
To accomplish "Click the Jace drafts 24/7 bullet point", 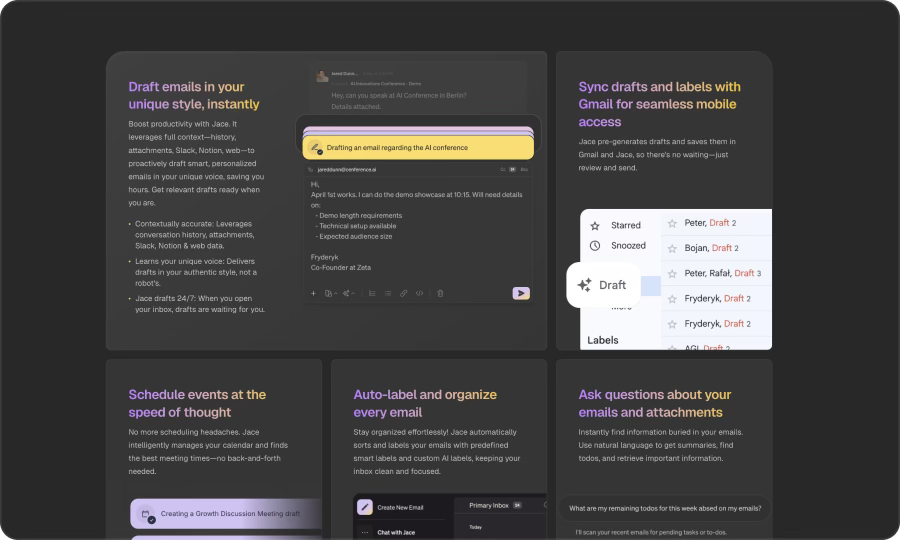I will point(200,304).
